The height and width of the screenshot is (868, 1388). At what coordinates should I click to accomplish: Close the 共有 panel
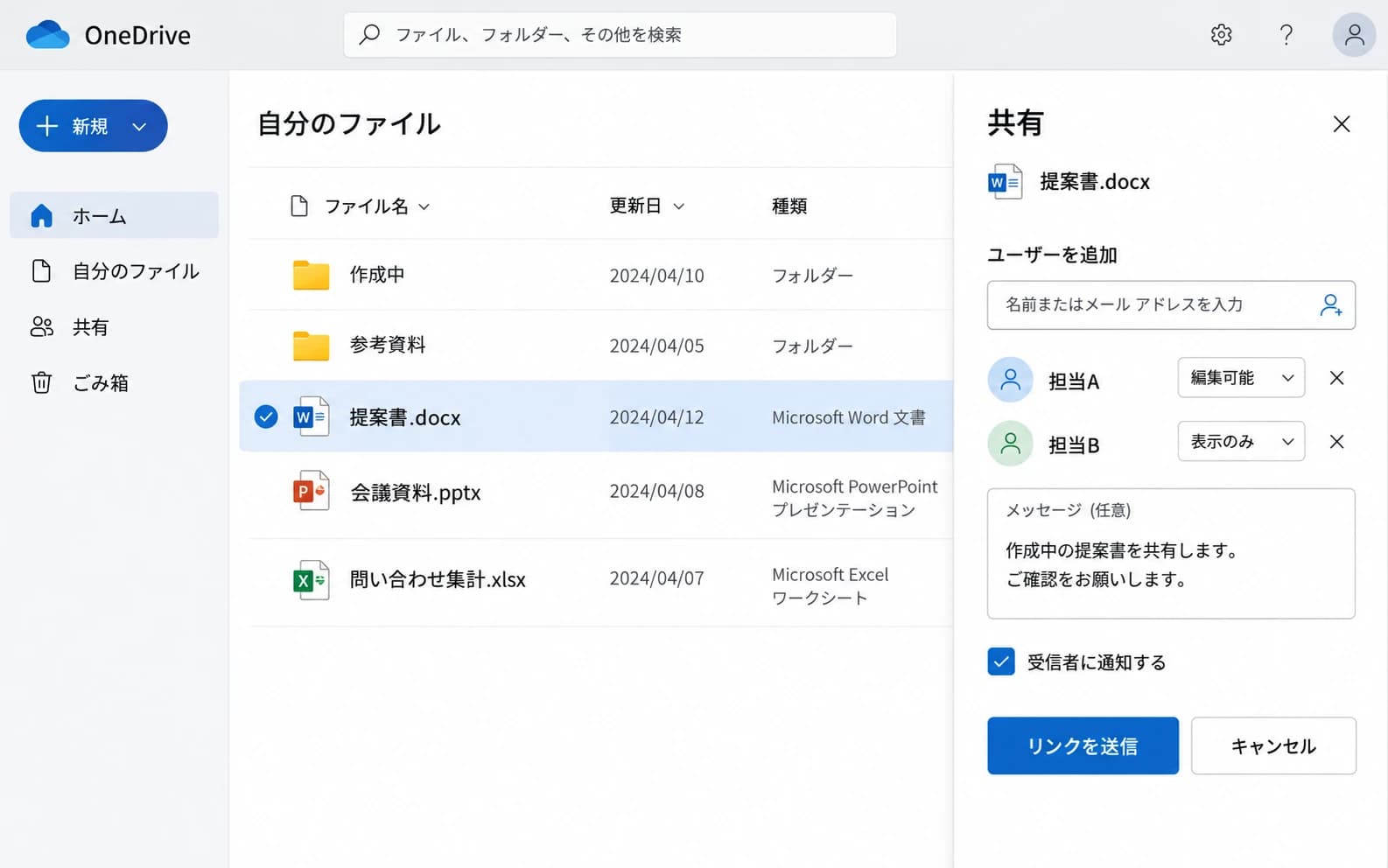coord(1341,124)
